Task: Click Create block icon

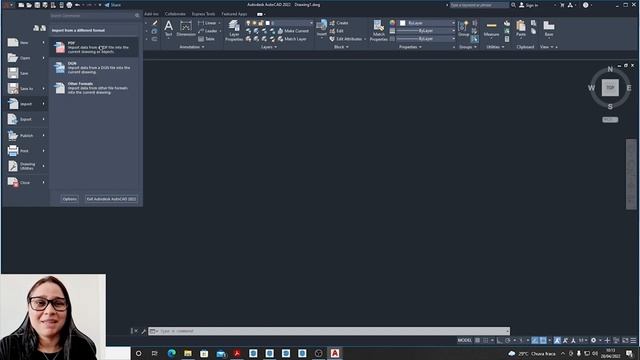Action: [332, 23]
